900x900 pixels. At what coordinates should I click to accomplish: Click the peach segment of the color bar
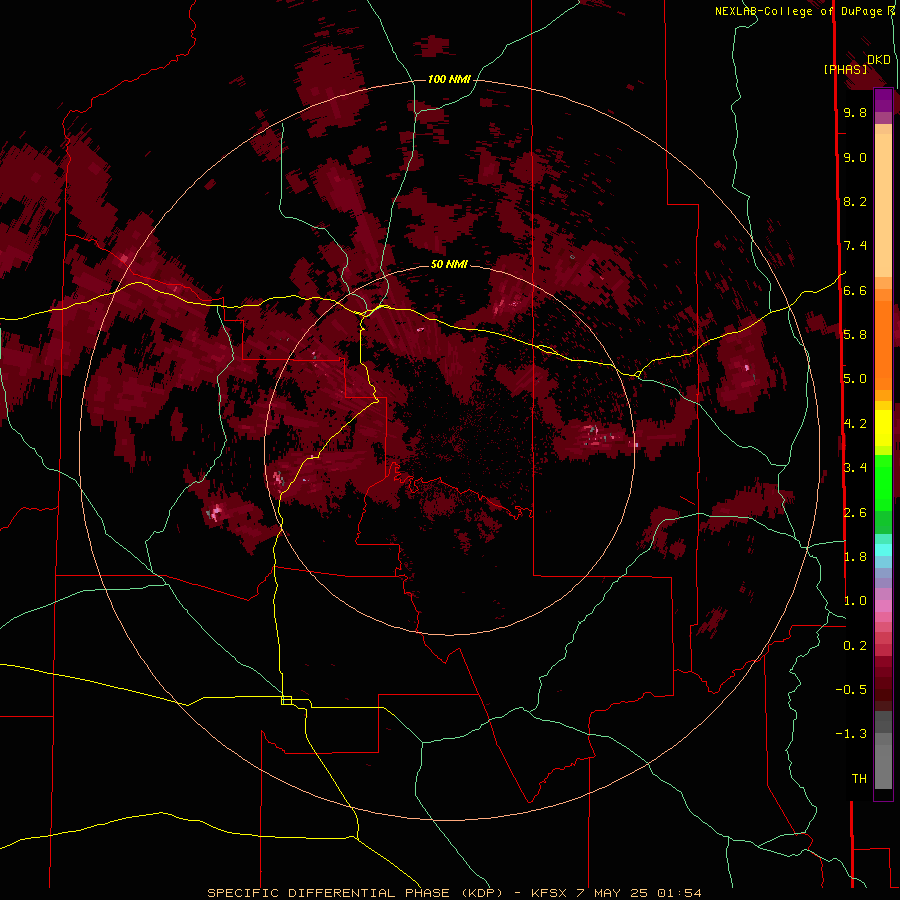tap(883, 205)
